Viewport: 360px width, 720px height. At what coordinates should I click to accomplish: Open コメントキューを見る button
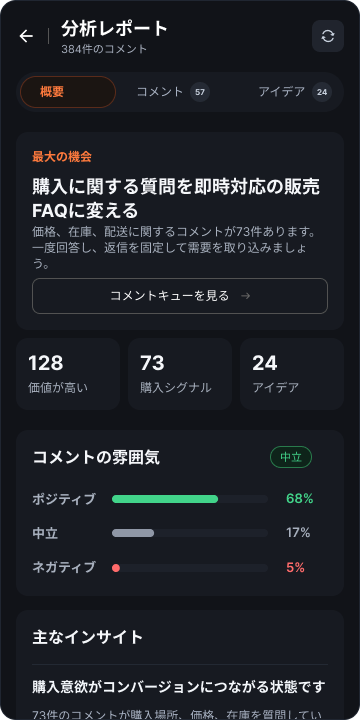click(180, 296)
